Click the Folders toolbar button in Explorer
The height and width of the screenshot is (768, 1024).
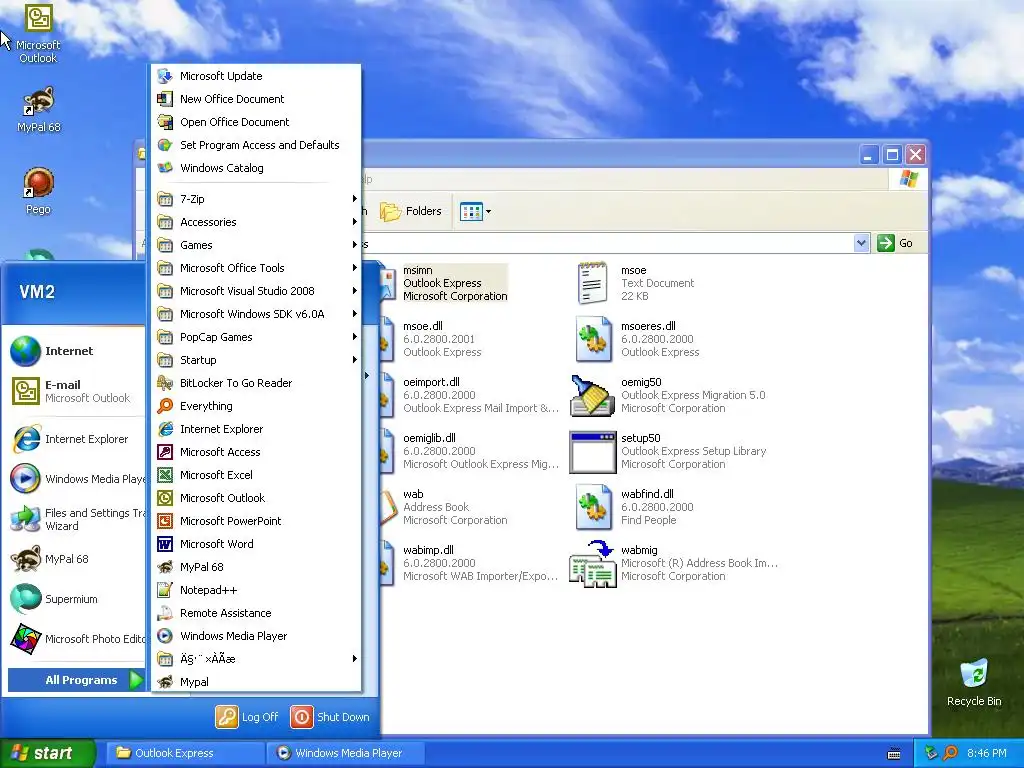411,211
